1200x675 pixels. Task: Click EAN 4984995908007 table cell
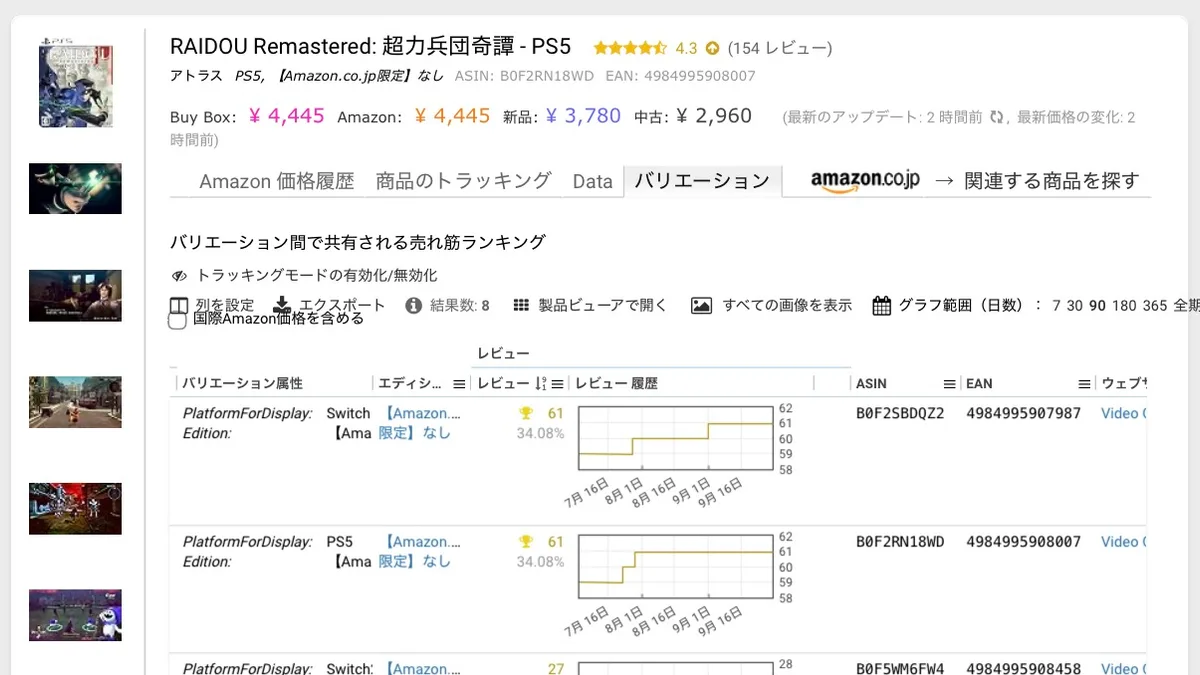tap(1023, 542)
